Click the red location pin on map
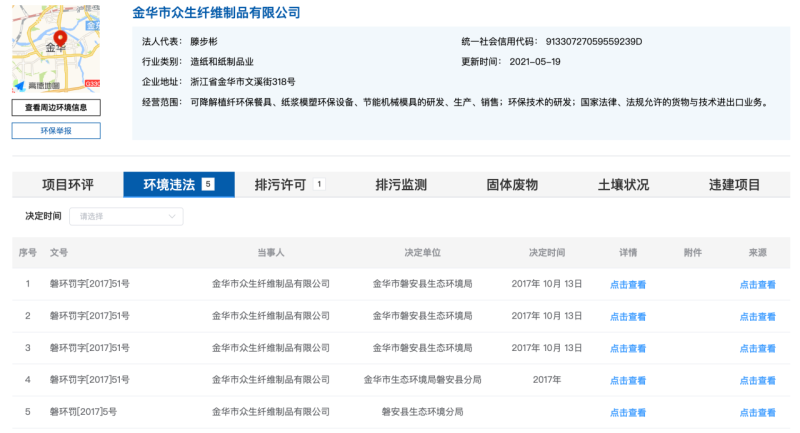This screenshot has height=433, width=800. (x=60, y=40)
